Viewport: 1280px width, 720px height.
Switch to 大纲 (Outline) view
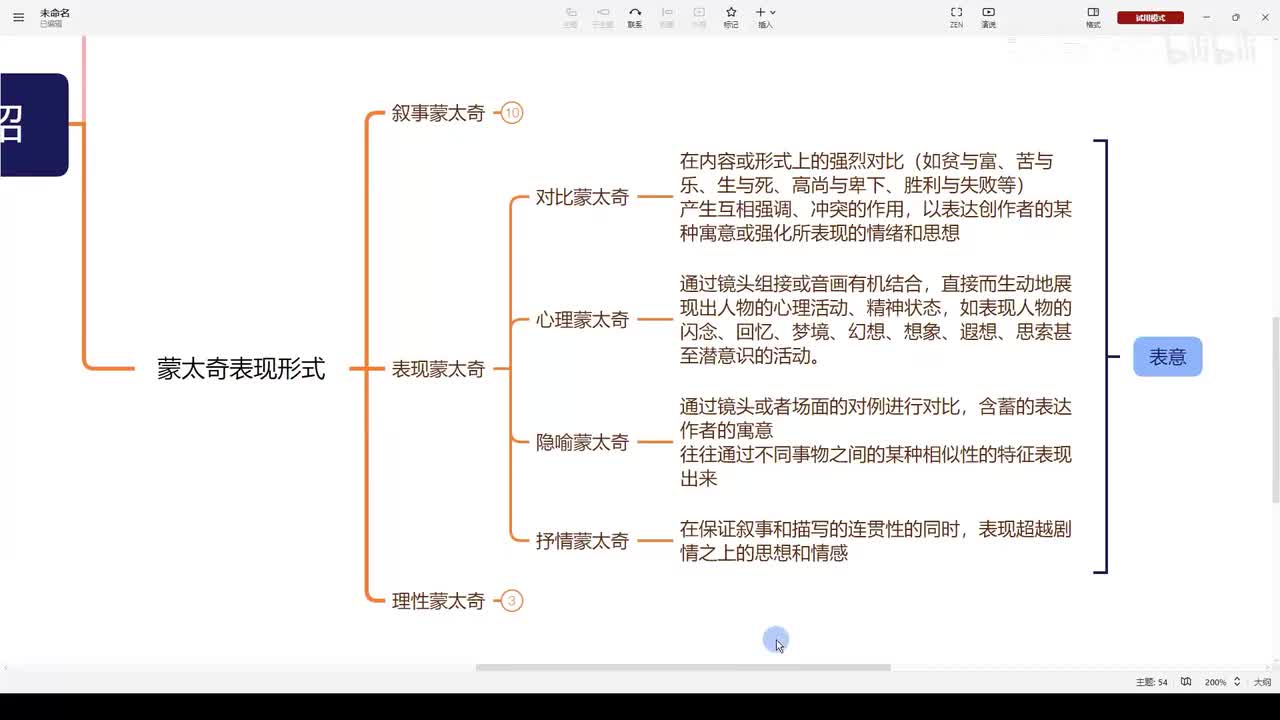click(x=1262, y=682)
